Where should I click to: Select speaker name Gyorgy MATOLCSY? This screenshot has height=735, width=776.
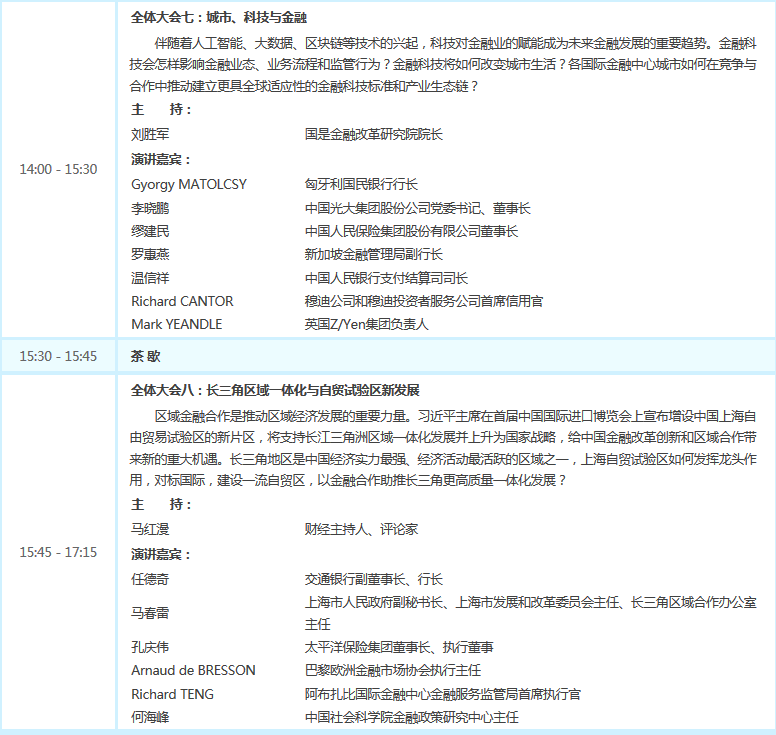coord(189,185)
